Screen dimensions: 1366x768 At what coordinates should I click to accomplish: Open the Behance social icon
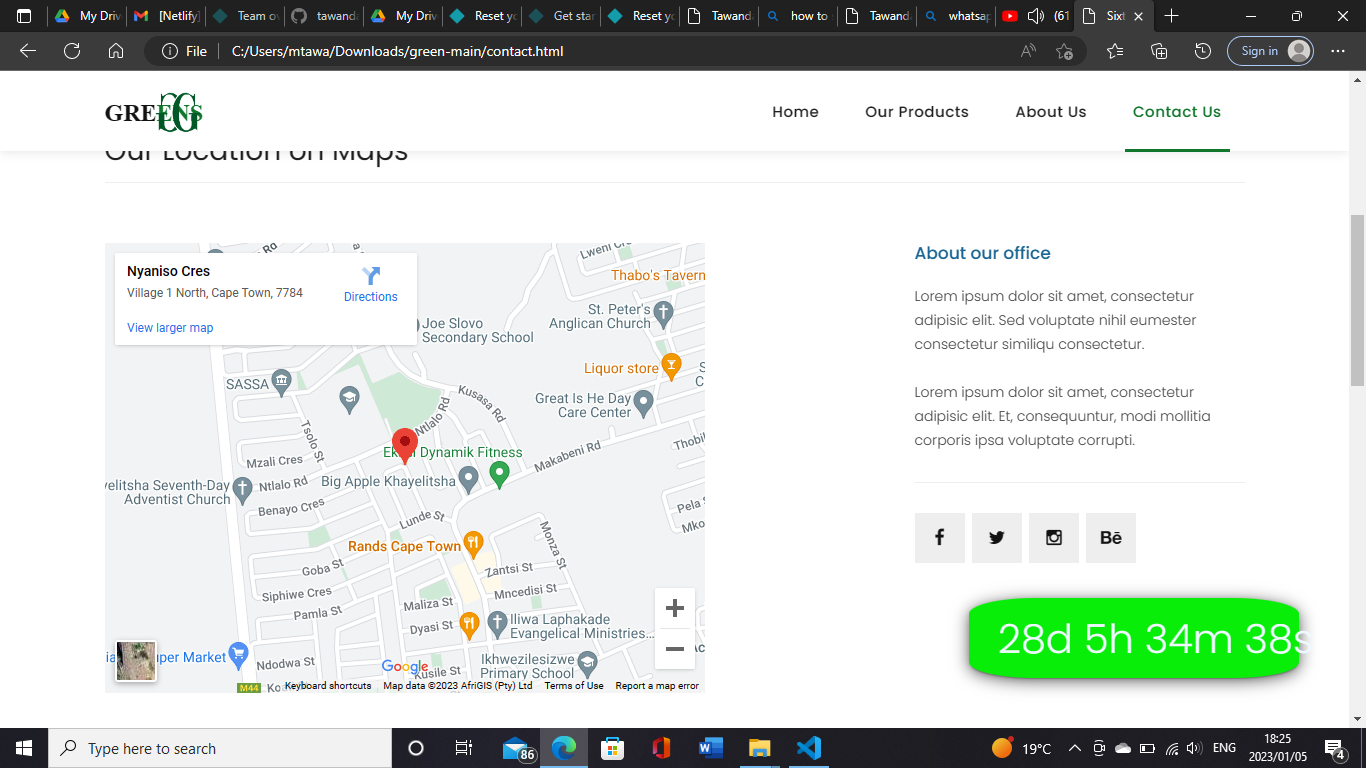click(x=1110, y=538)
